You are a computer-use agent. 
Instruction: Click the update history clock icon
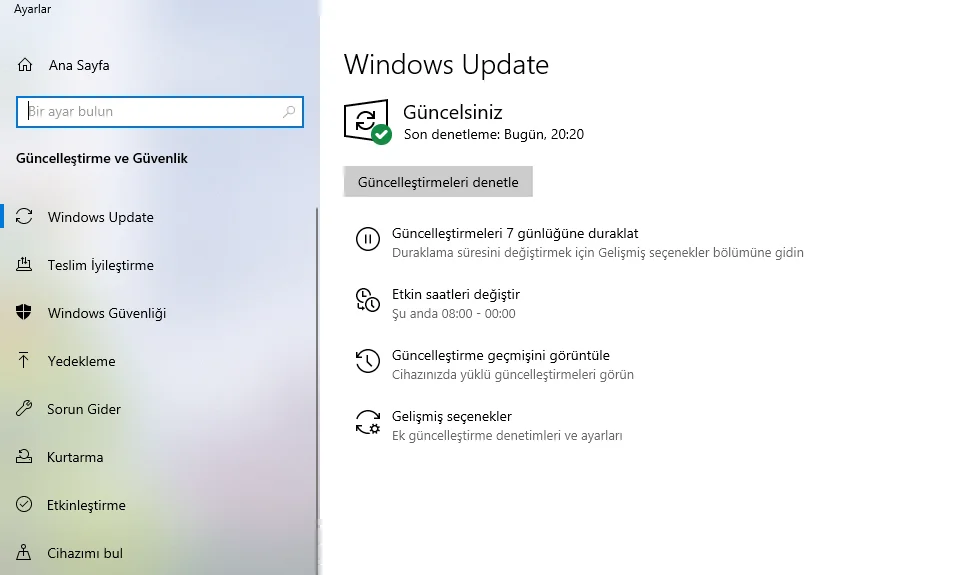(368, 361)
